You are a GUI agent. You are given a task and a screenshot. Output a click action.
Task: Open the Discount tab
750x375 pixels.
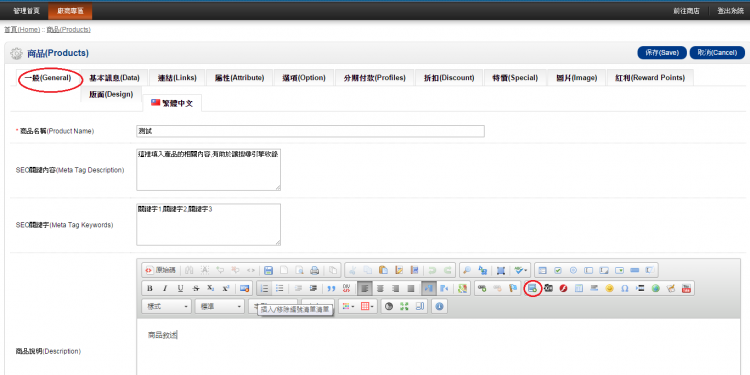[x=449, y=77]
